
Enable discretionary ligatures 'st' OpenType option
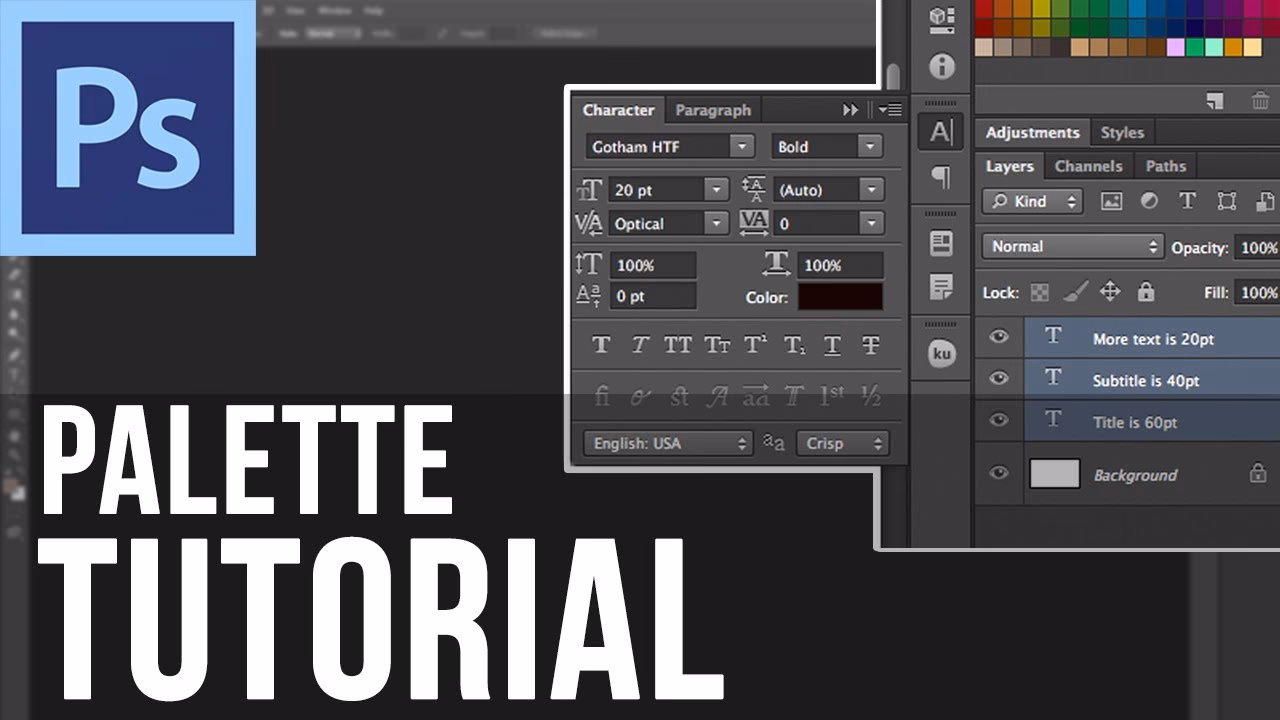pyautogui.click(x=679, y=396)
